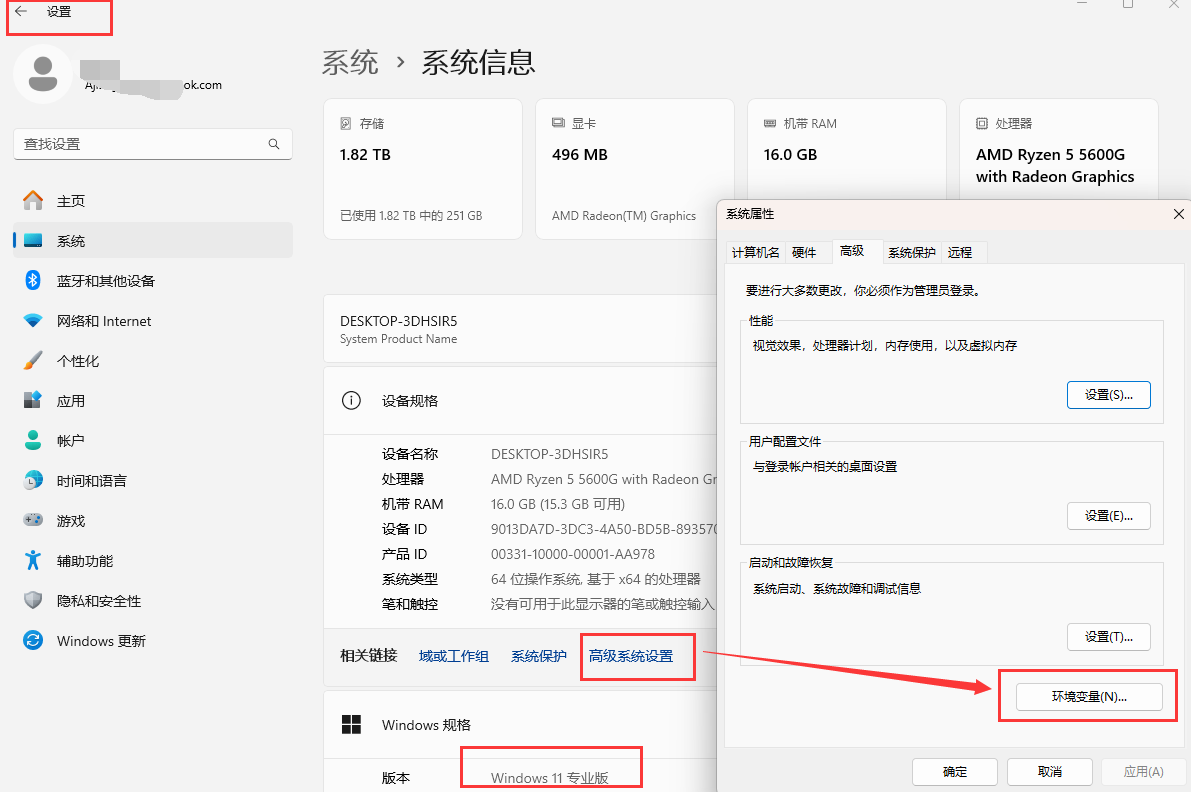Collapse the 设备规格 section header
This screenshot has height=792, width=1191.
pyautogui.click(x=520, y=400)
